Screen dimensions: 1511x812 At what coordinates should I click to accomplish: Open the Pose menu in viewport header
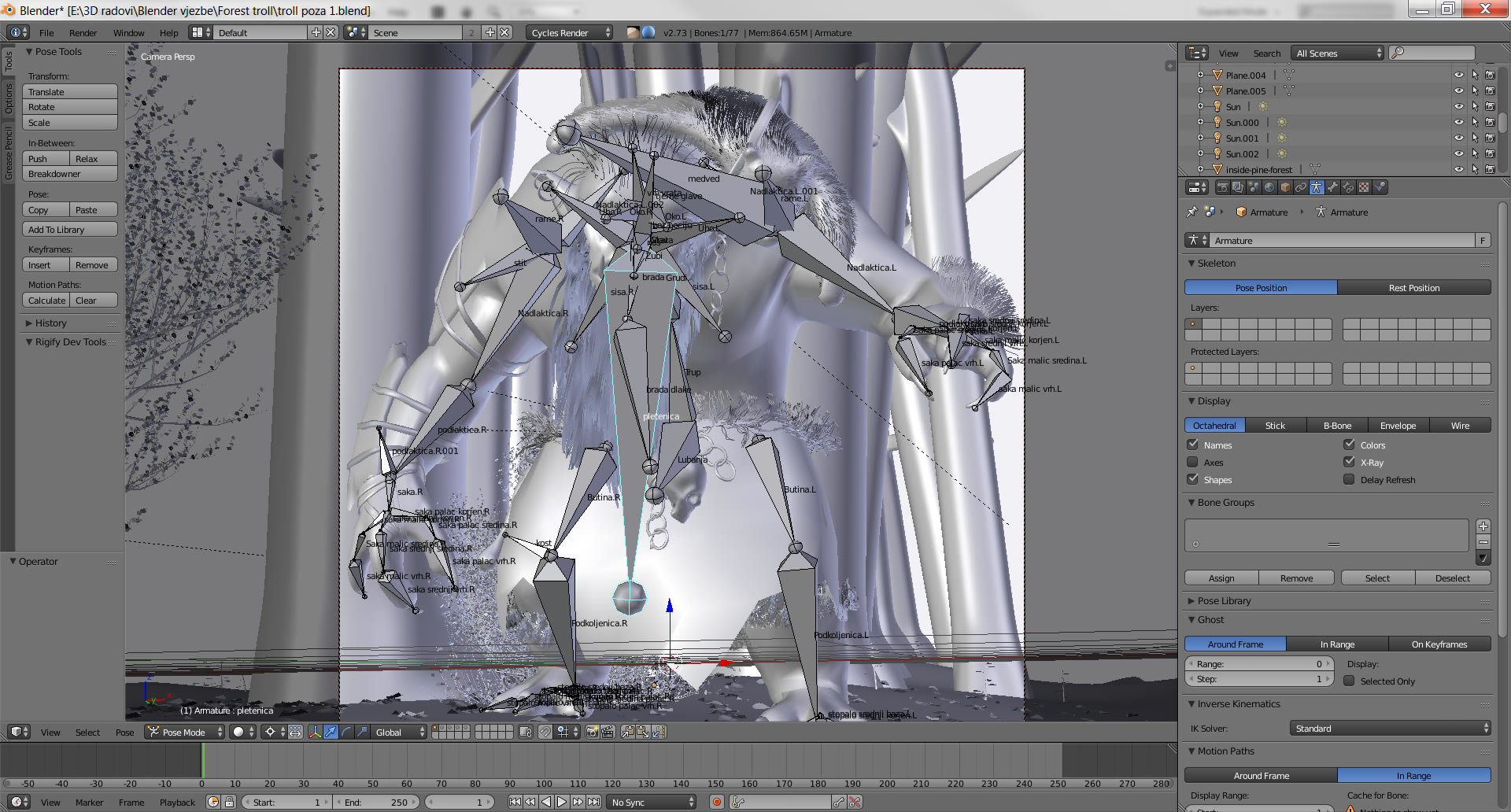(x=124, y=732)
